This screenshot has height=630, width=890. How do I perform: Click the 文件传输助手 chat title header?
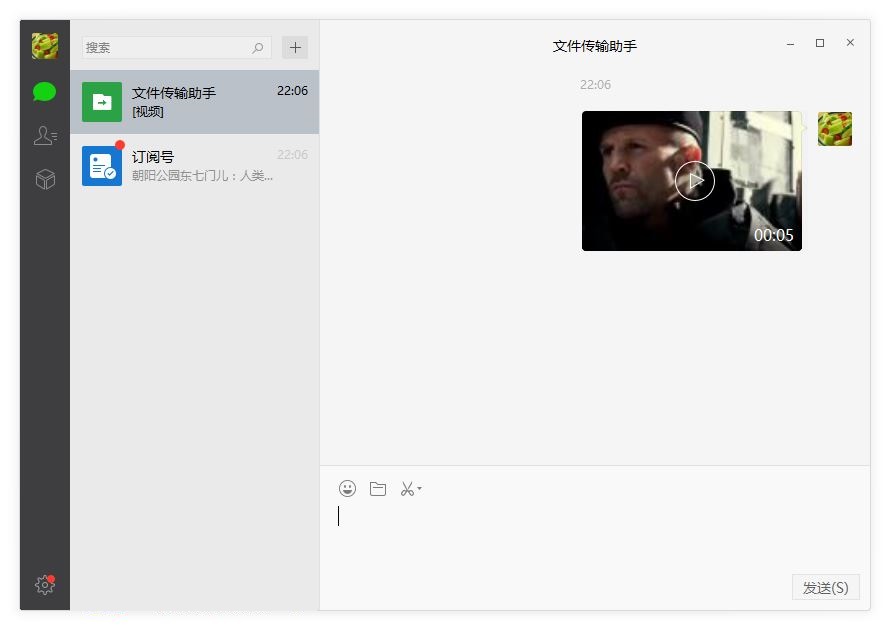pos(595,46)
